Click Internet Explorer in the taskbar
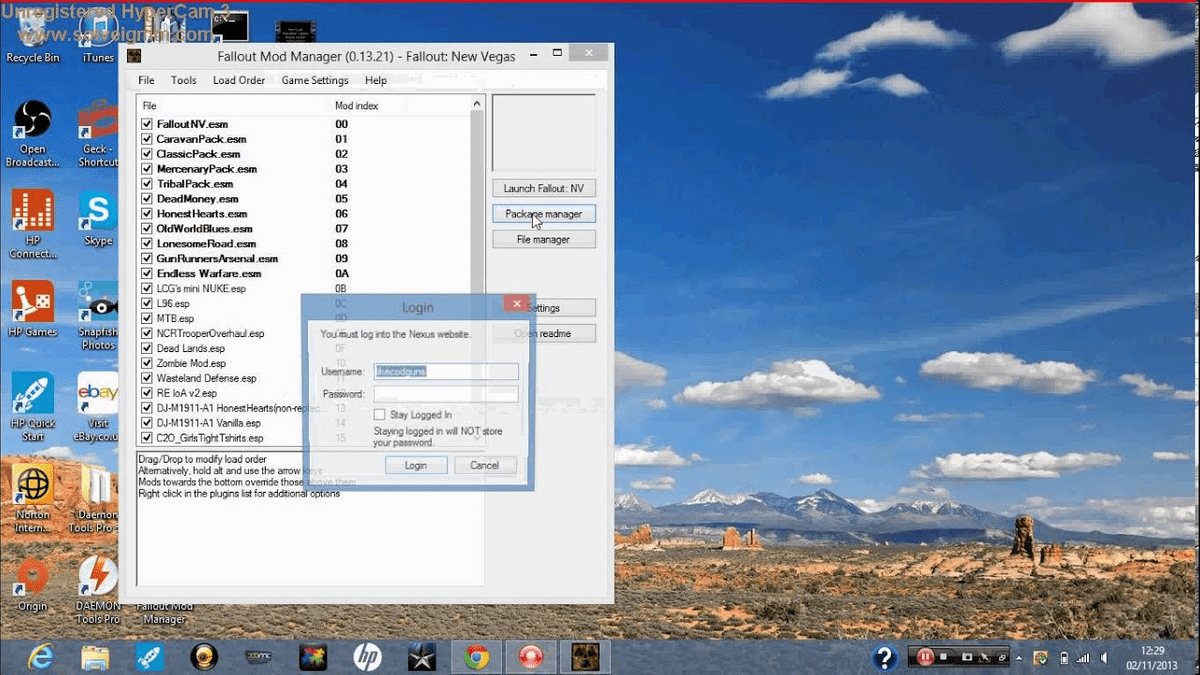 [41, 657]
